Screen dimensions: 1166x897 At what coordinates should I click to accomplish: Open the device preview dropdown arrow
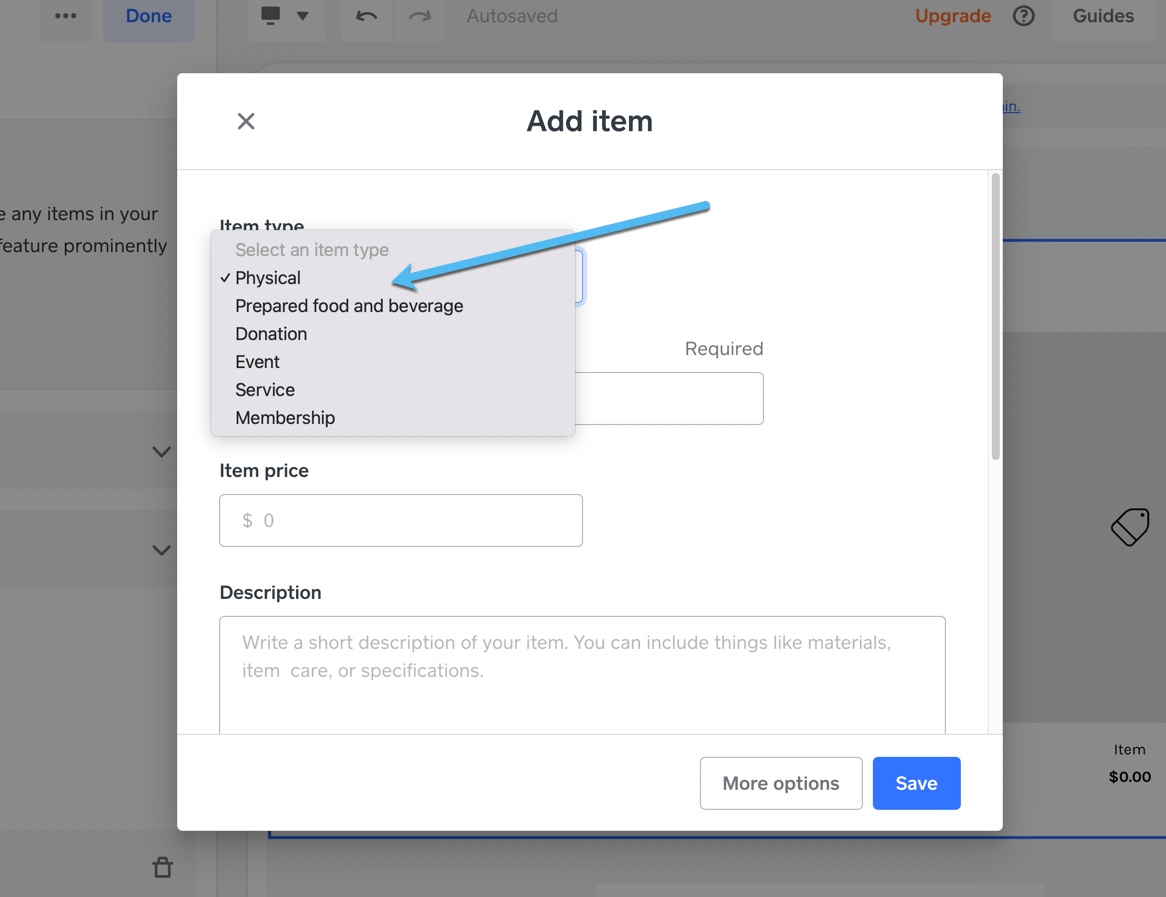click(301, 16)
